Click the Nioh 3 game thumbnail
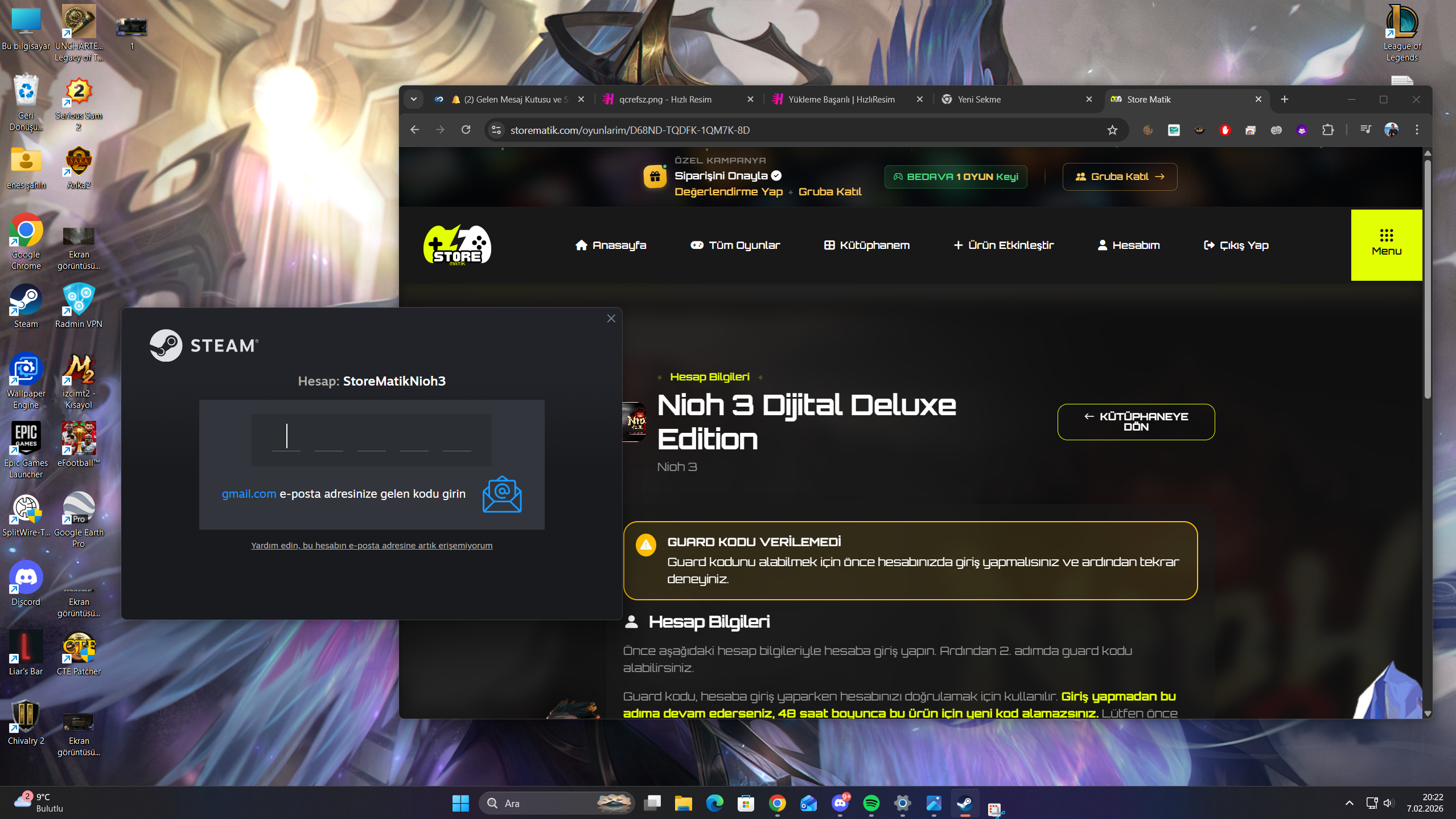Screen dimensions: 1456x819 coord(635,422)
